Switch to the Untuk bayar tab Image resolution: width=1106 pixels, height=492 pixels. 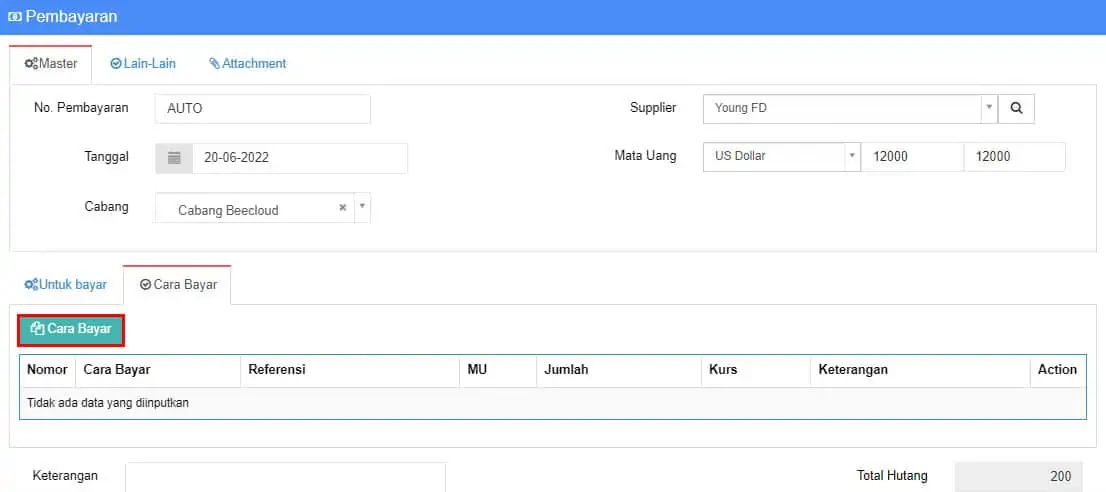(66, 285)
